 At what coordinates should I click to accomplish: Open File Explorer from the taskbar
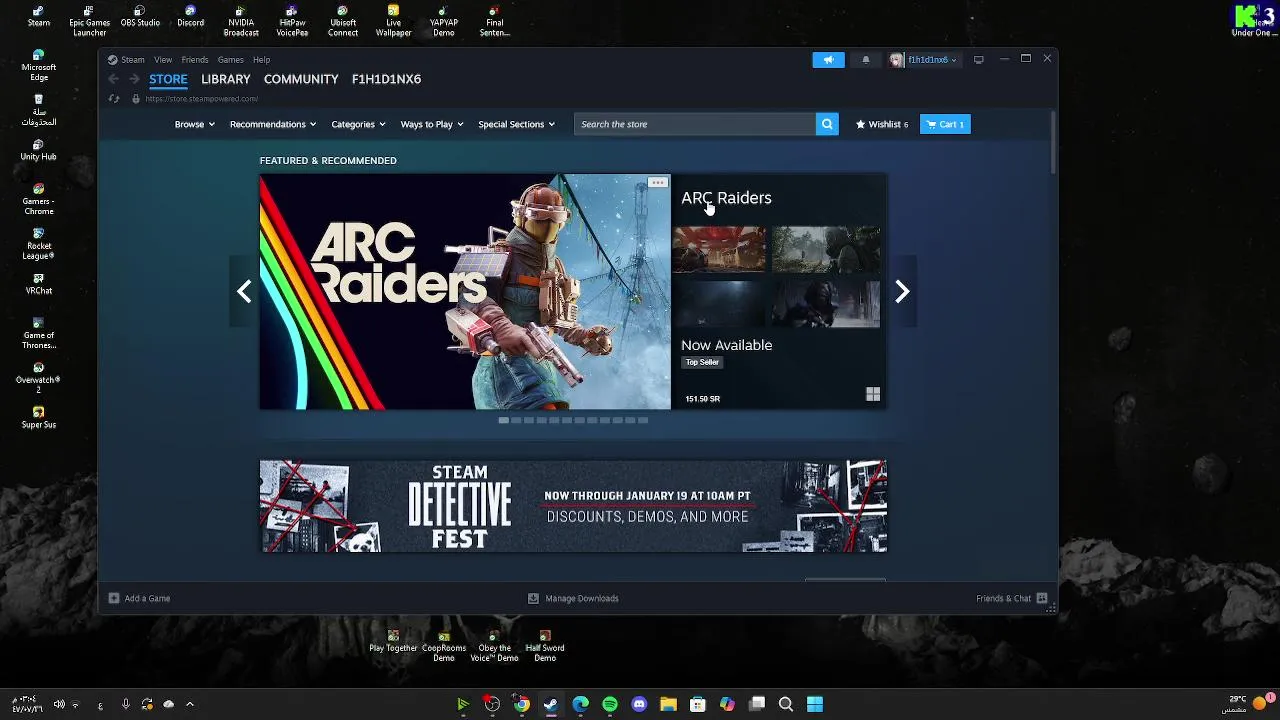coord(668,704)
